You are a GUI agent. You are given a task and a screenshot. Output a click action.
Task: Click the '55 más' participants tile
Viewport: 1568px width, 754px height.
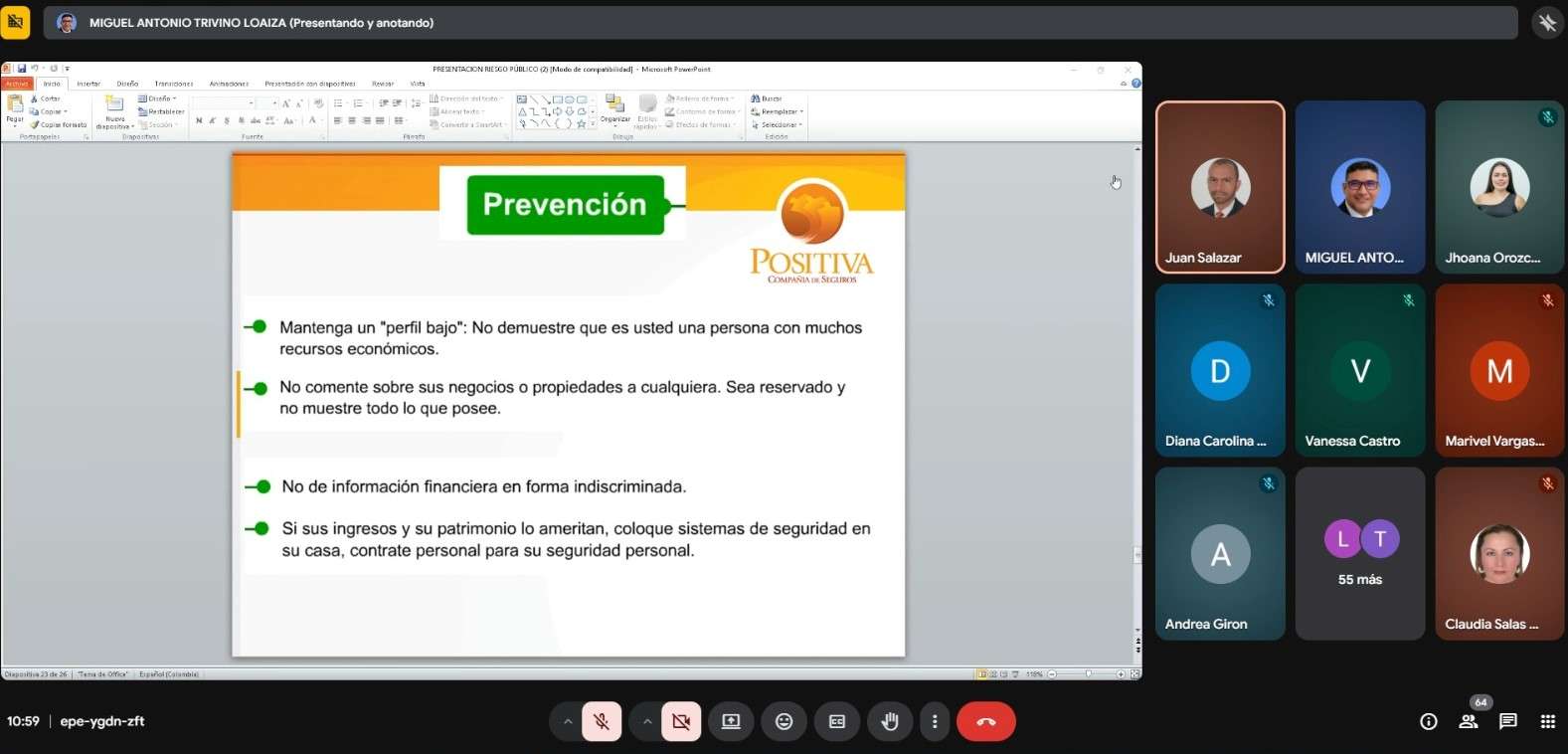coord(1359,554)
